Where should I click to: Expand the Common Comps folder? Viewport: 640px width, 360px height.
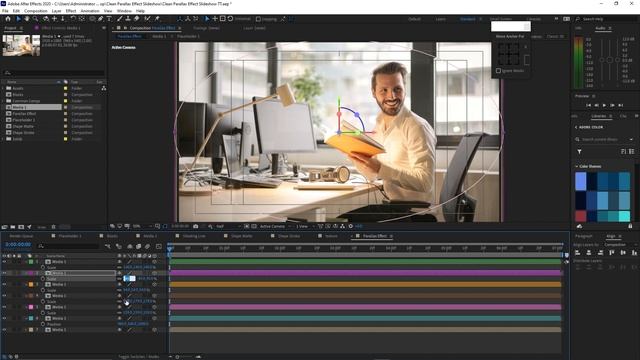[x=3, y=101]
